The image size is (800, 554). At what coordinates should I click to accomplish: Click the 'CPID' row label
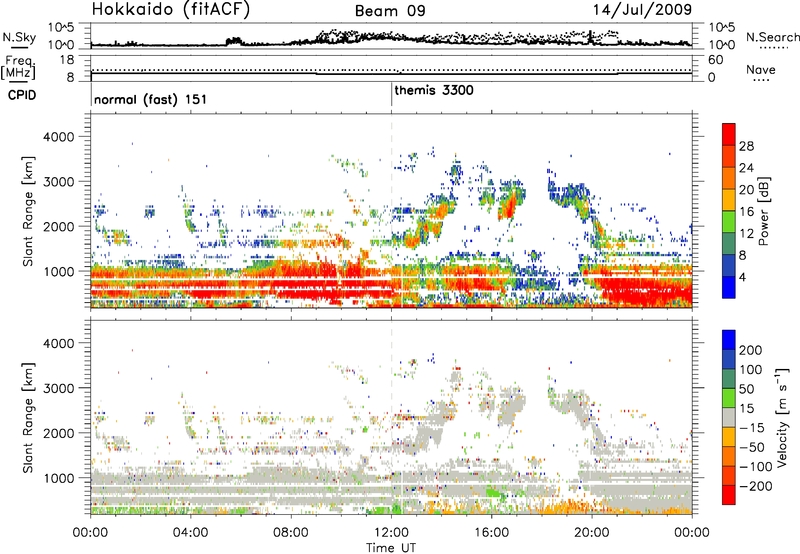[x=22, y=95]
